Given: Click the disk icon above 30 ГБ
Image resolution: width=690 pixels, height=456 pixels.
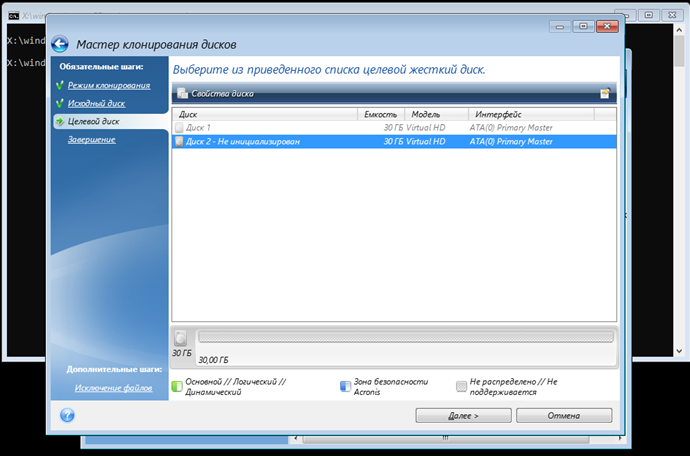Looking at the screenshot, I should [181, 338].
